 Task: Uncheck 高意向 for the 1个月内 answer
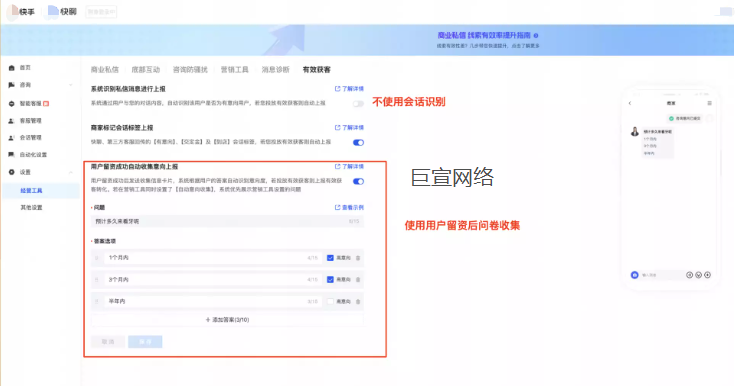[x=330, y=258]
